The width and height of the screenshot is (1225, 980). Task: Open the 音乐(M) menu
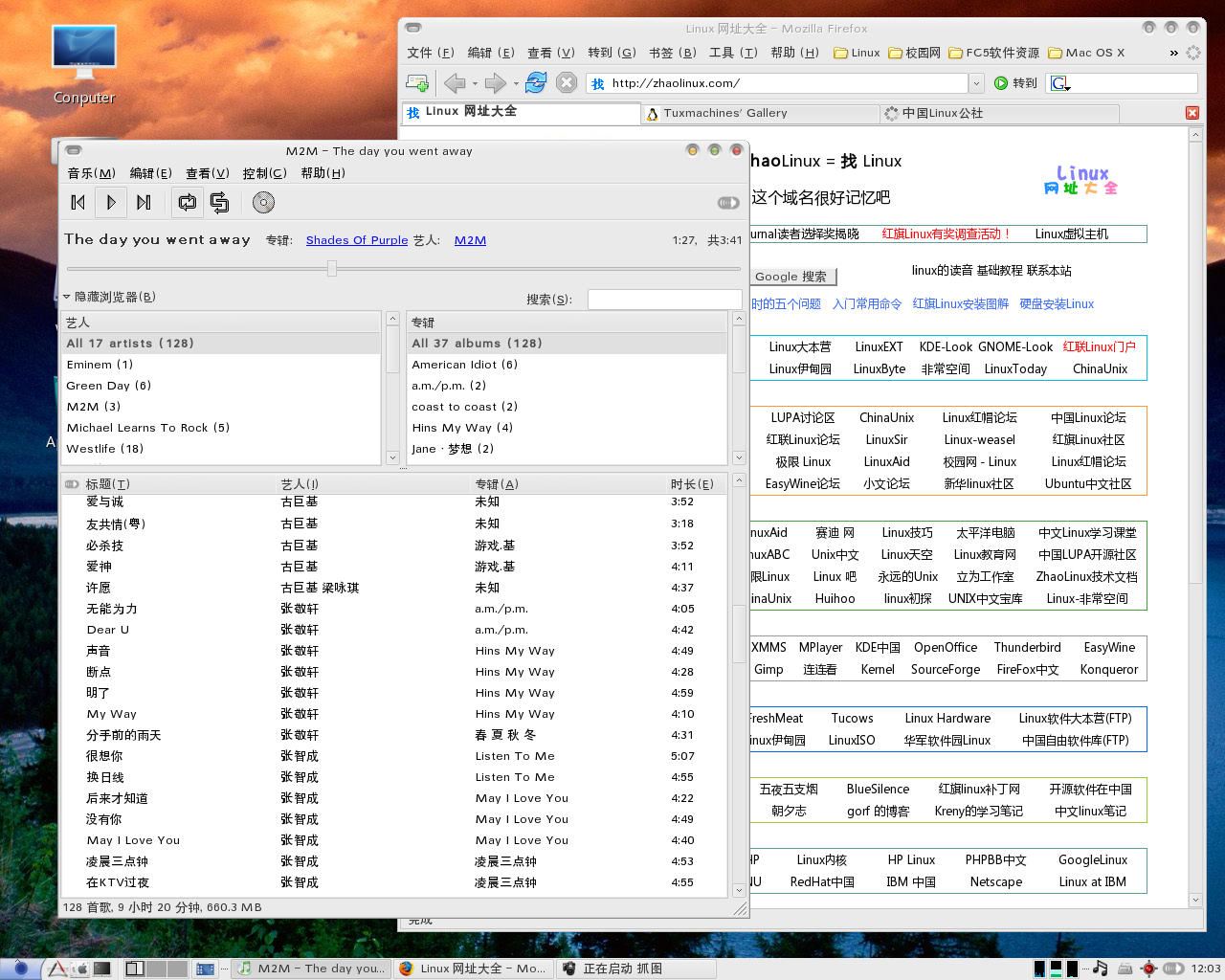[x=91, y=173]
